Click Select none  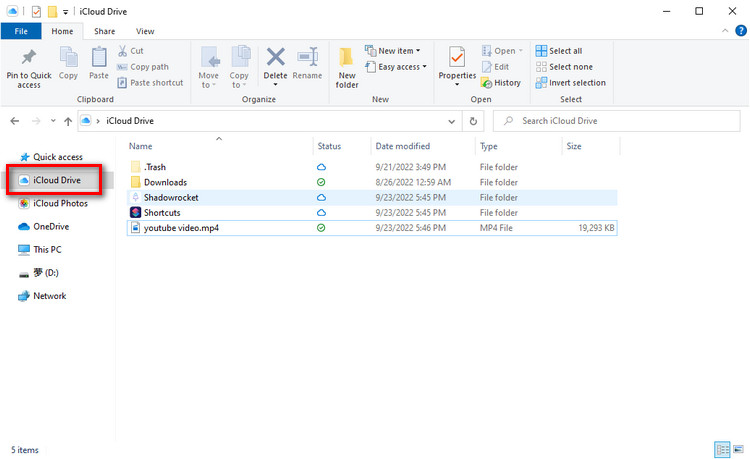pos(564,67)
